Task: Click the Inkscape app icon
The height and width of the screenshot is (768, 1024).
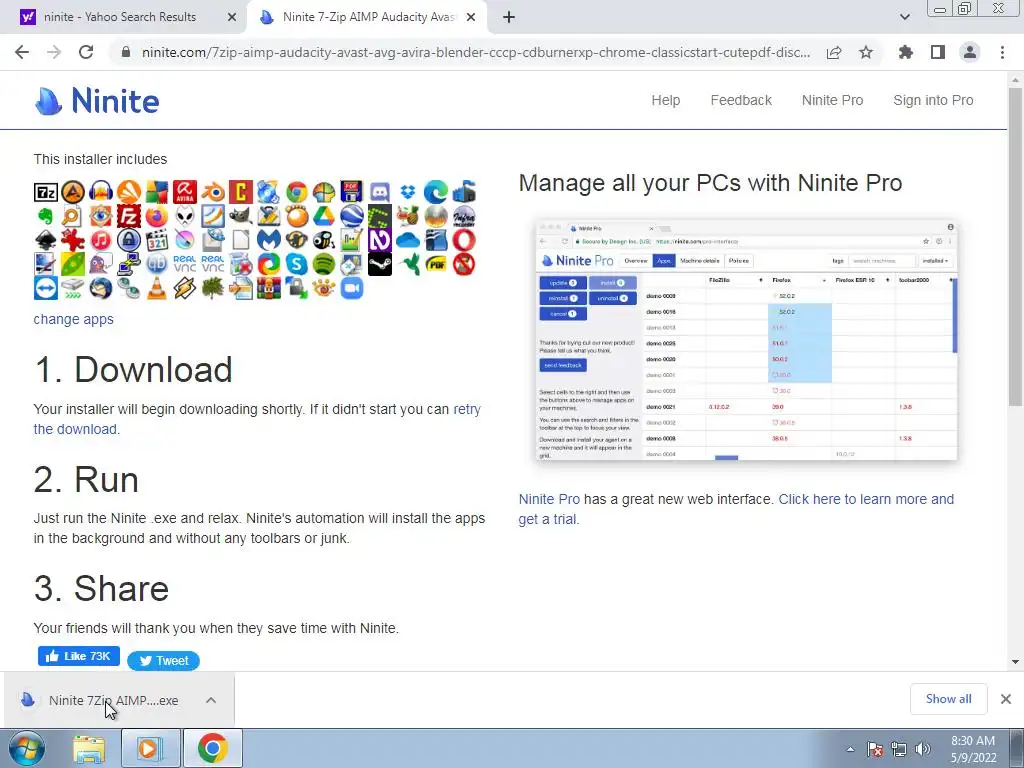Action: point(46,240)
